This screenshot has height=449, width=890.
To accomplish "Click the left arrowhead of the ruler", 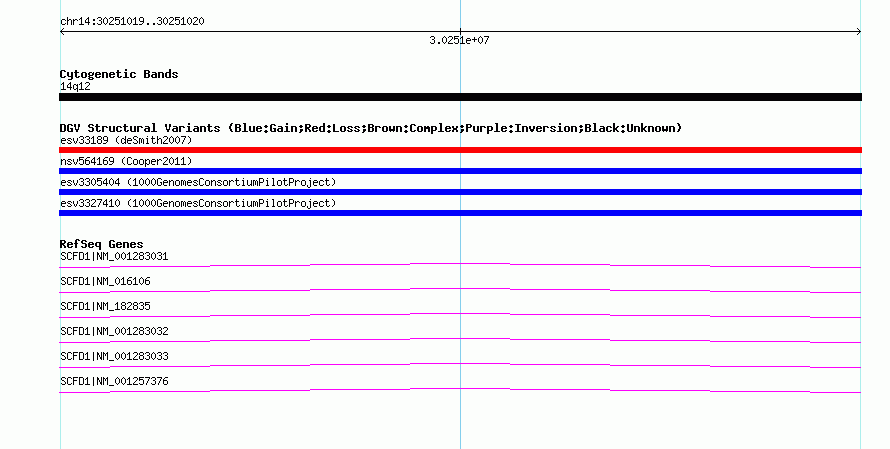I will pos(62,32).
